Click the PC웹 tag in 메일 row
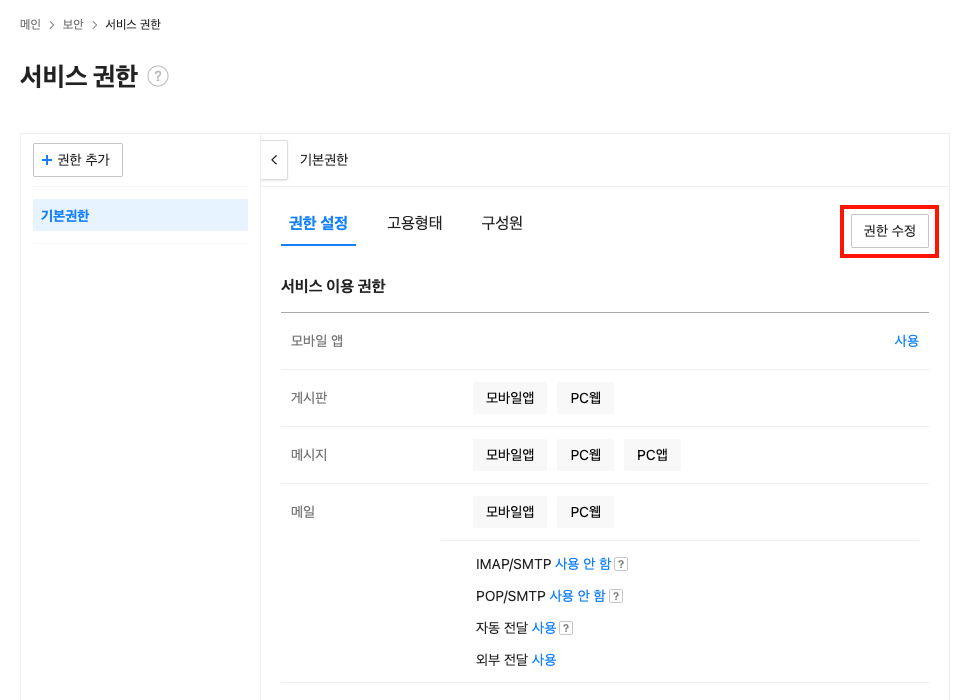 585,512
